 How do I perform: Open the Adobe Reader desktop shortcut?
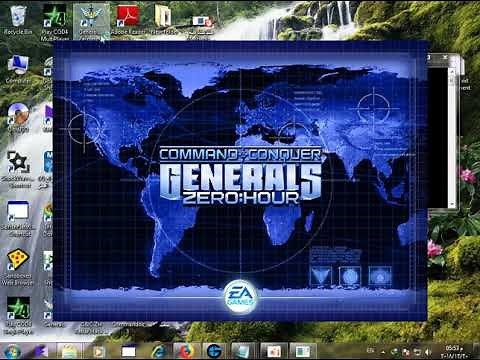128,19
